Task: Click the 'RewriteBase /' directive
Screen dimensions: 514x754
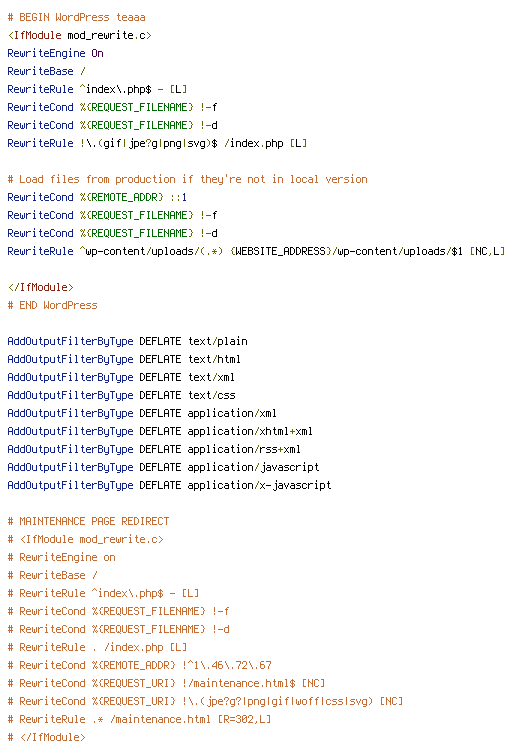Action: 46,71
